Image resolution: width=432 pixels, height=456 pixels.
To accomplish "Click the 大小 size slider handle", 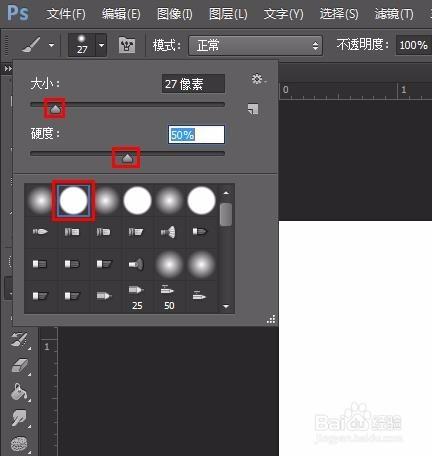I will click(55, 109).
